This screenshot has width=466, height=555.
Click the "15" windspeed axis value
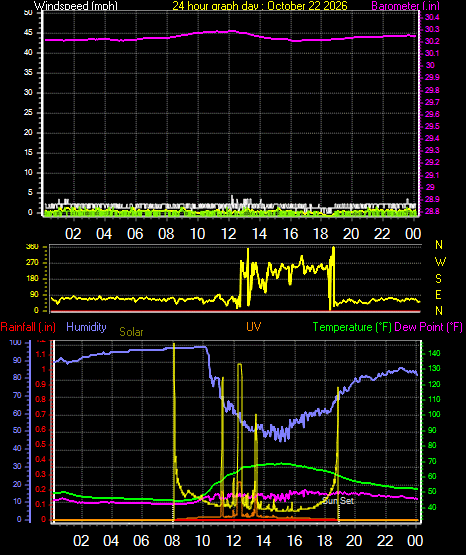(x=28, y=153)
